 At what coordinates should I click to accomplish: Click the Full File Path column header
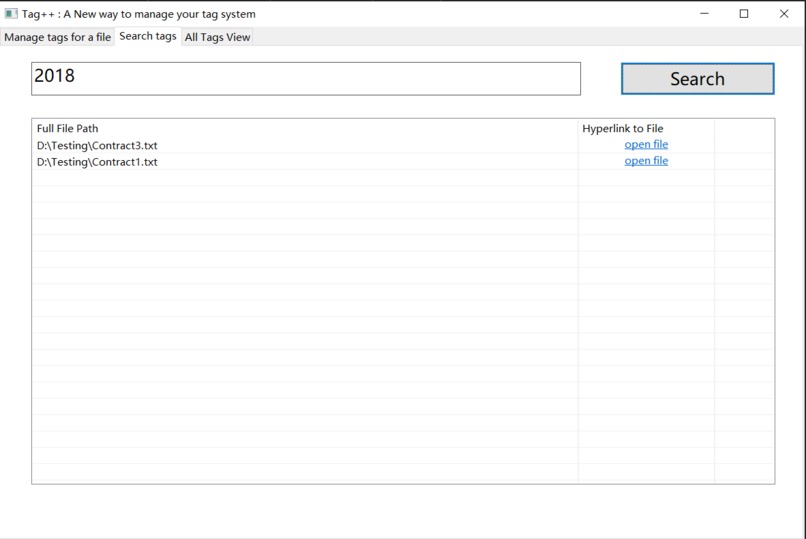click(x=305, y=128)
